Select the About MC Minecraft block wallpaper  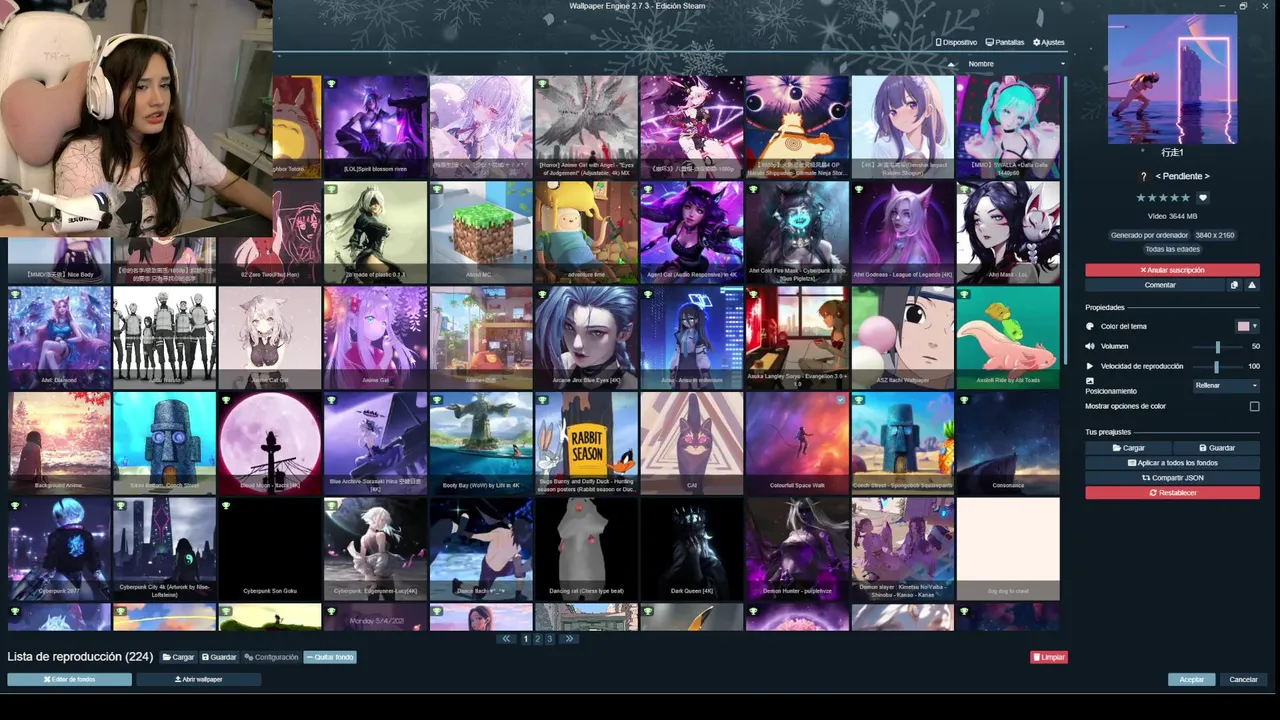481,232
